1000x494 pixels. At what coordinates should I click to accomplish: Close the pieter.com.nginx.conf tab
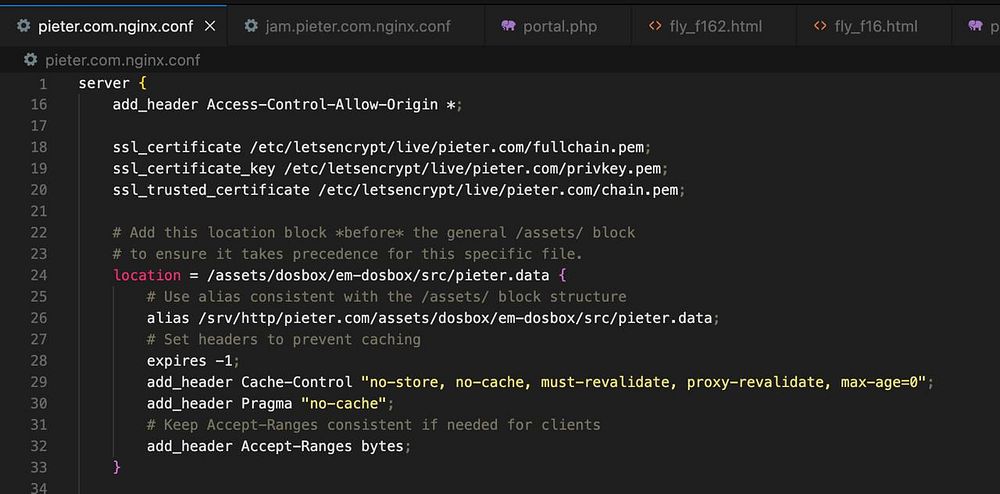point(209,26)
